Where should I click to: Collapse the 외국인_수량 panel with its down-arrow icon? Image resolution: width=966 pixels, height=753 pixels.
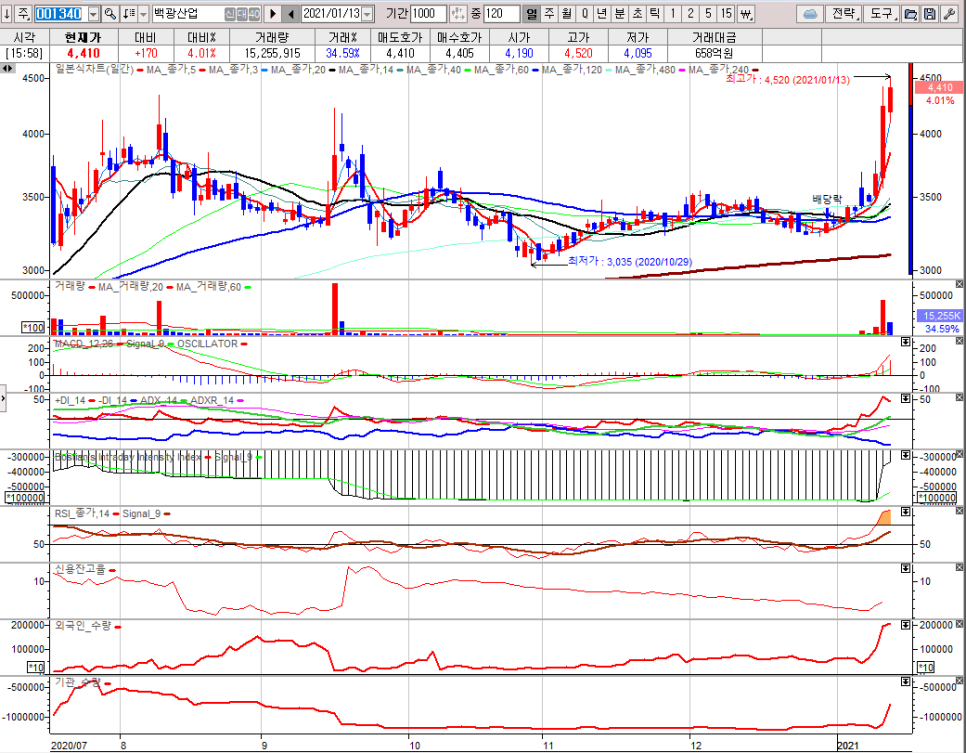906,625
